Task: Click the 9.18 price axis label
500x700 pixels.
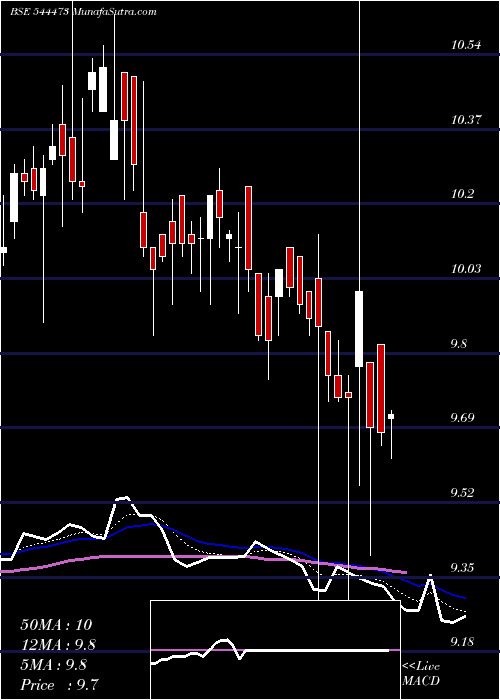Action: coord(462,642)
